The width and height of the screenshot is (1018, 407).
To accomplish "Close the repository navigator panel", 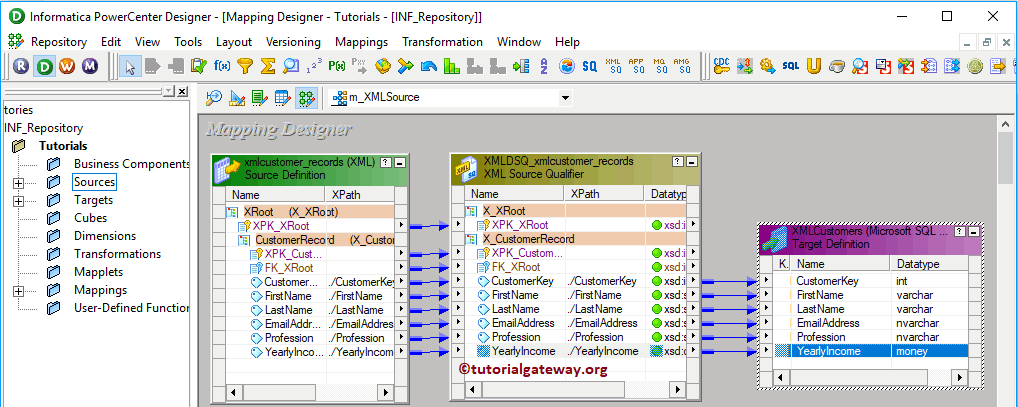I will (x=182, y=91).
